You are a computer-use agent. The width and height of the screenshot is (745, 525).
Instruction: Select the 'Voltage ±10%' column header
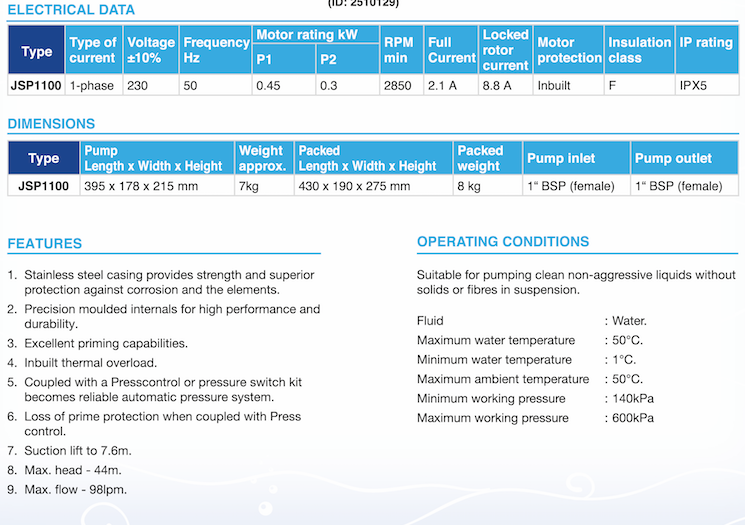tap(151, 50)
